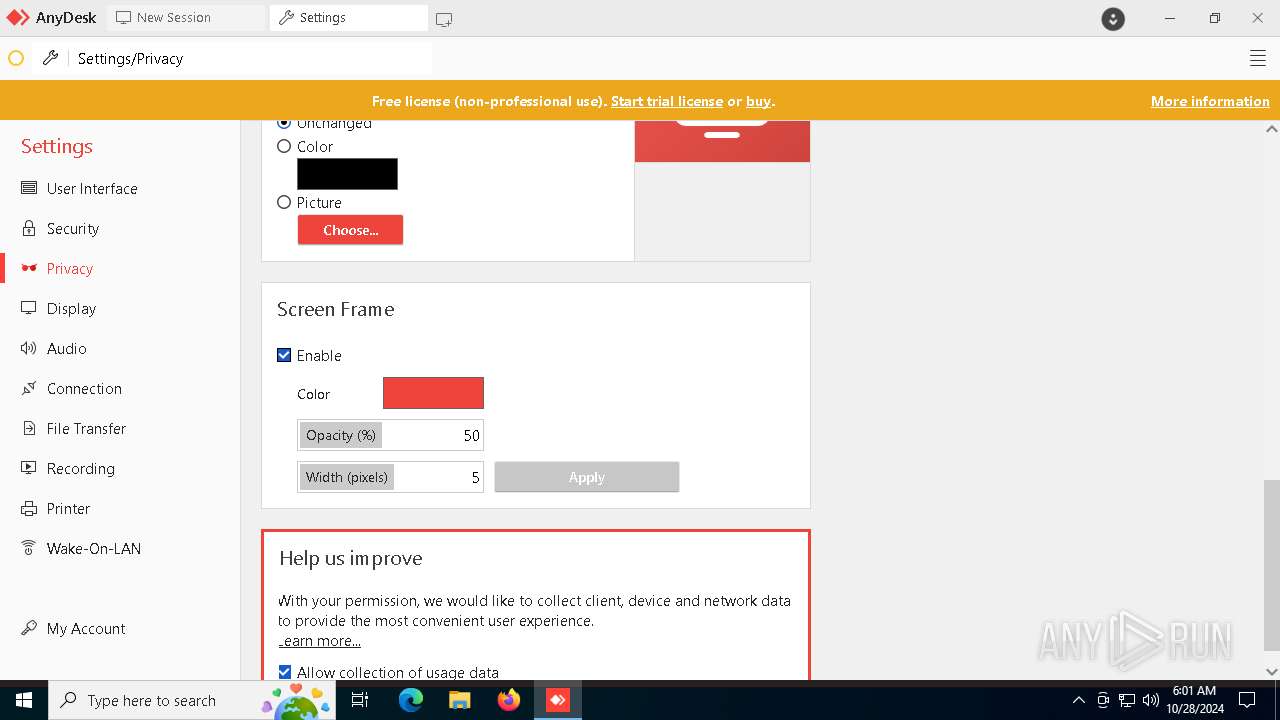Click the wrench icon beside address field
The width and height of the screenshot is (1280, 720).
click(x=50, y=59)
